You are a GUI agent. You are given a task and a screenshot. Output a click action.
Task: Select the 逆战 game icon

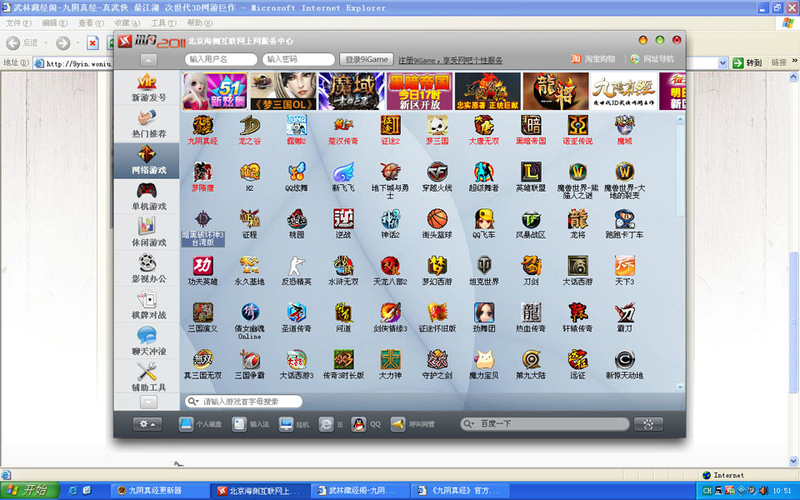point(343,219)
